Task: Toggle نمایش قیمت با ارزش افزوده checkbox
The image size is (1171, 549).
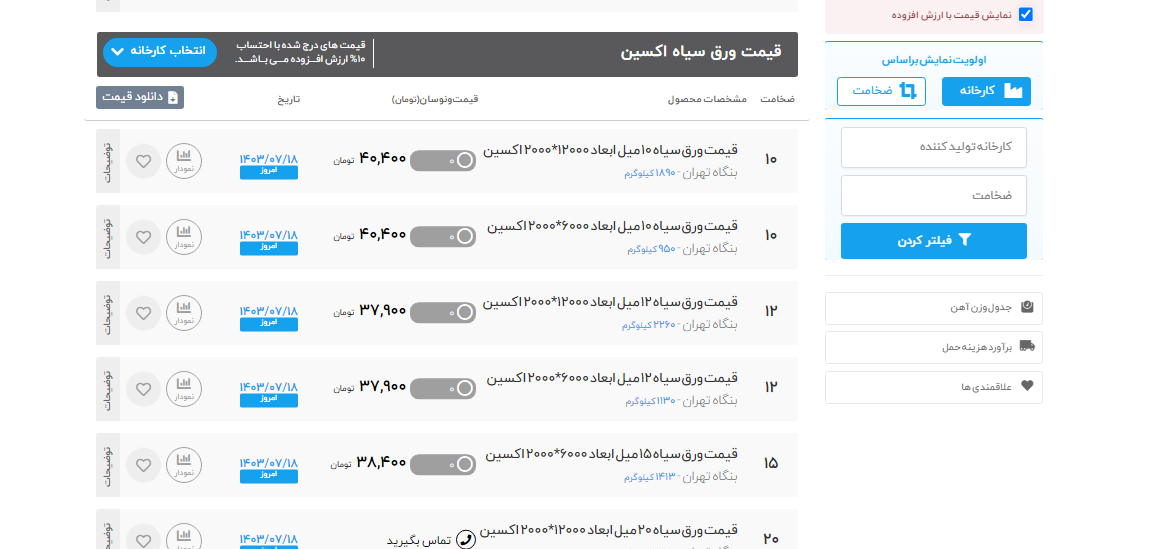Action: click(1025, 15)
